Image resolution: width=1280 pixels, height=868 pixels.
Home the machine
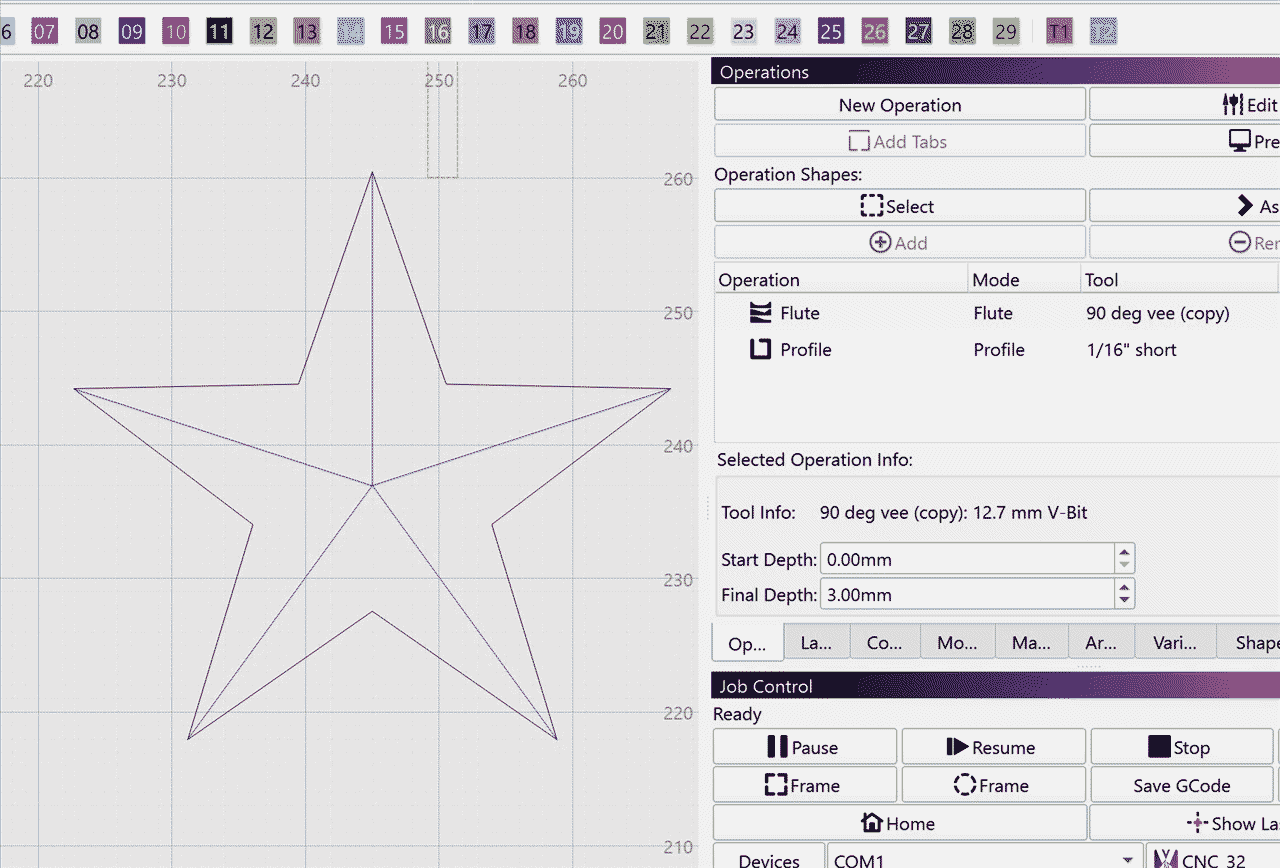pos(898,823)
